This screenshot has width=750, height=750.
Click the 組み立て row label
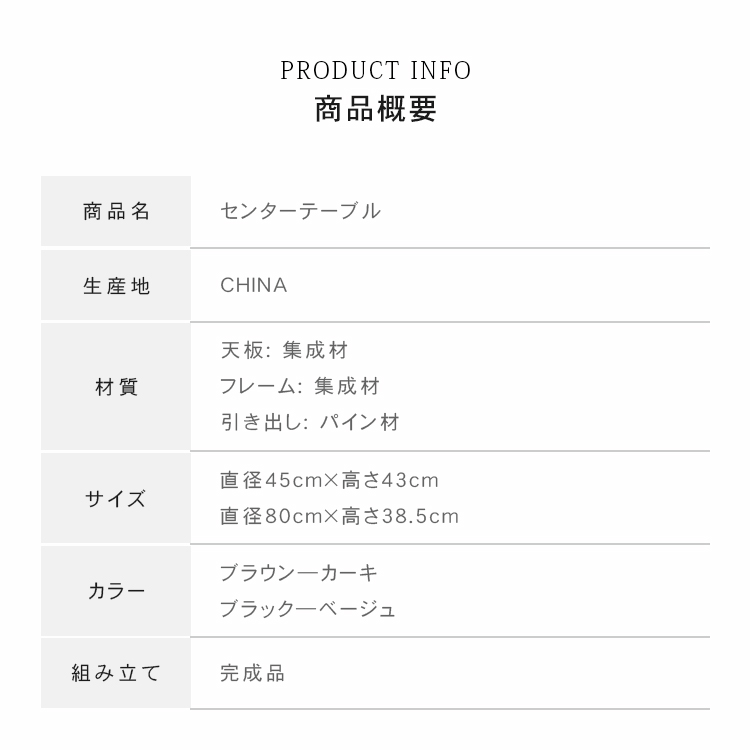[x=116, y=673]
